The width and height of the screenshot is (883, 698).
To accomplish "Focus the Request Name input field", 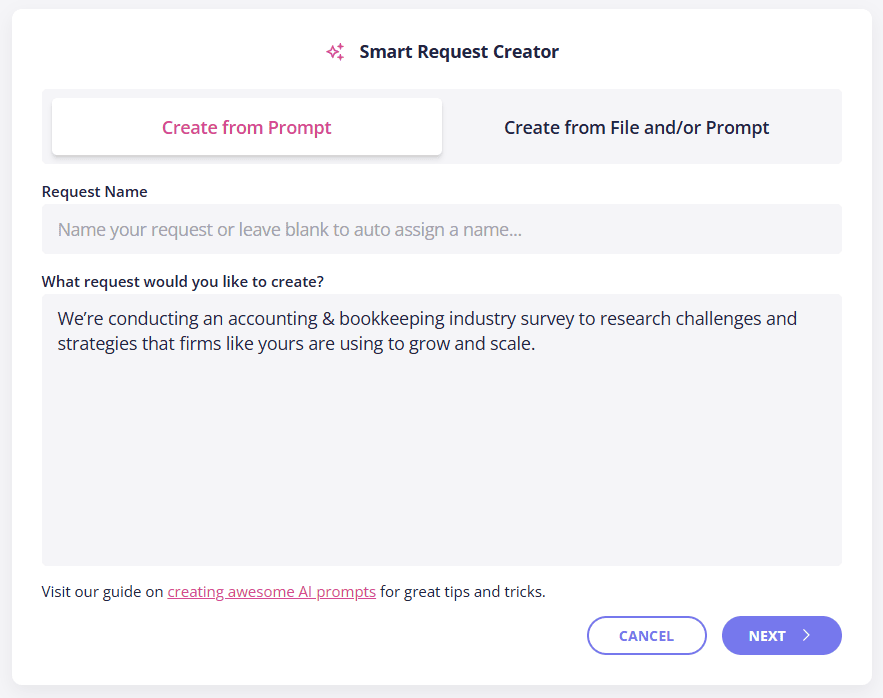I will 441,230.
